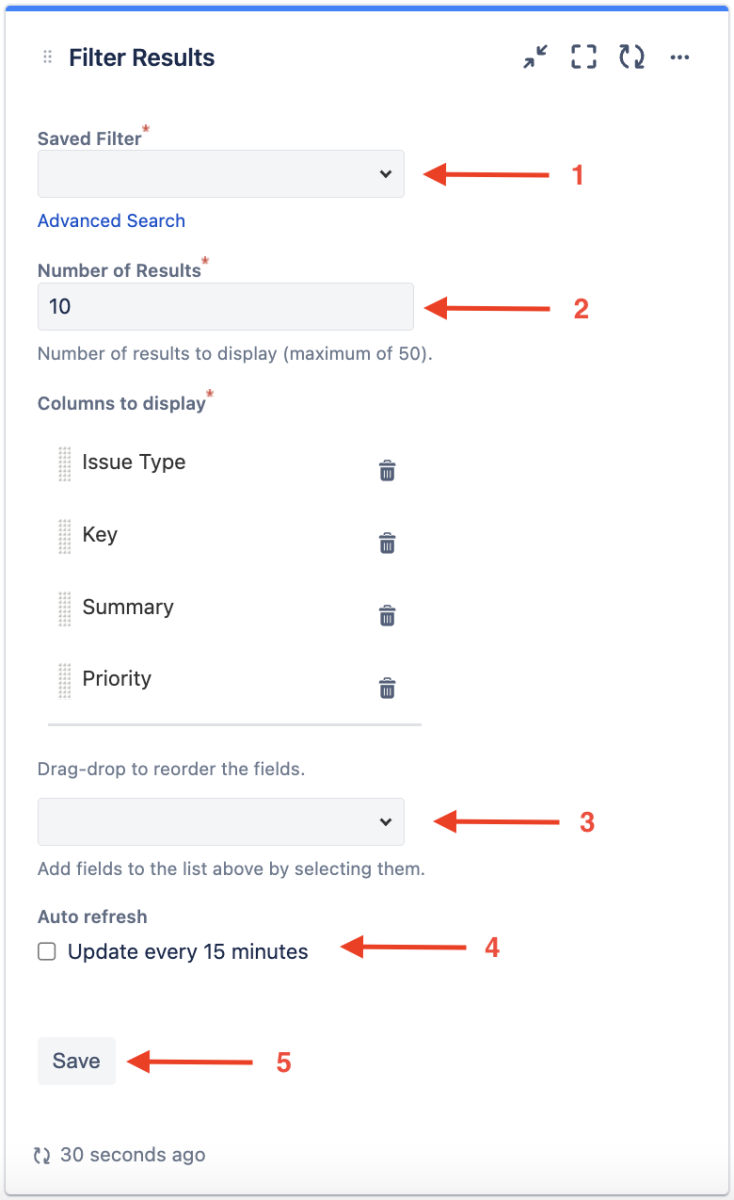Viewport: 734px width, 1200px height.
Task: Click the gadget drag handle beside the title
Action: point(47,58)
